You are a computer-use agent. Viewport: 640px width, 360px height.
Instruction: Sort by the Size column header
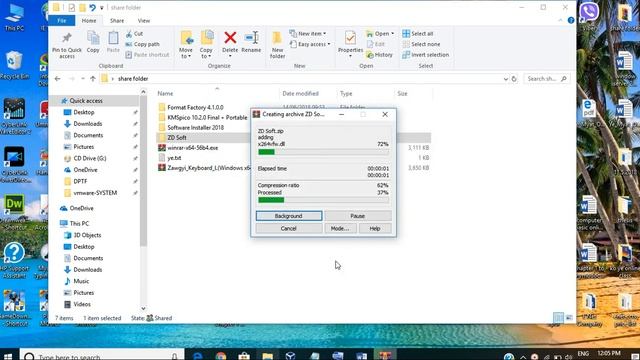pyautogui.click(x=402, y=93)
